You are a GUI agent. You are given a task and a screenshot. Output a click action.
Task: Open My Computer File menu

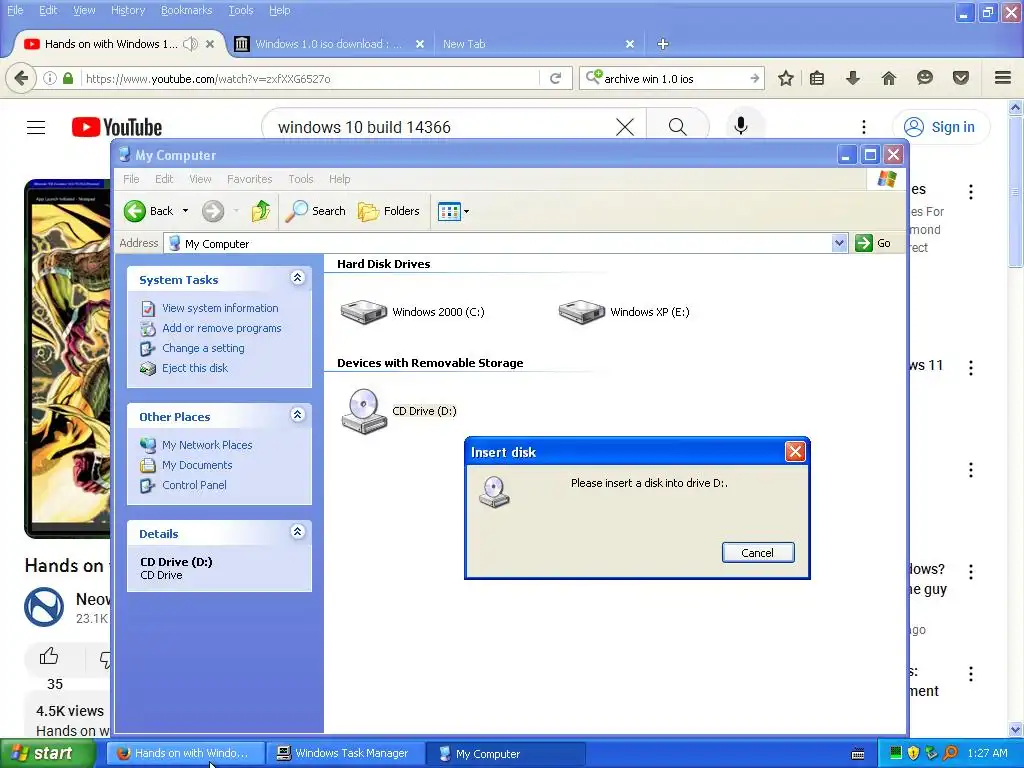pyautogui.click(x=131, y=179)
